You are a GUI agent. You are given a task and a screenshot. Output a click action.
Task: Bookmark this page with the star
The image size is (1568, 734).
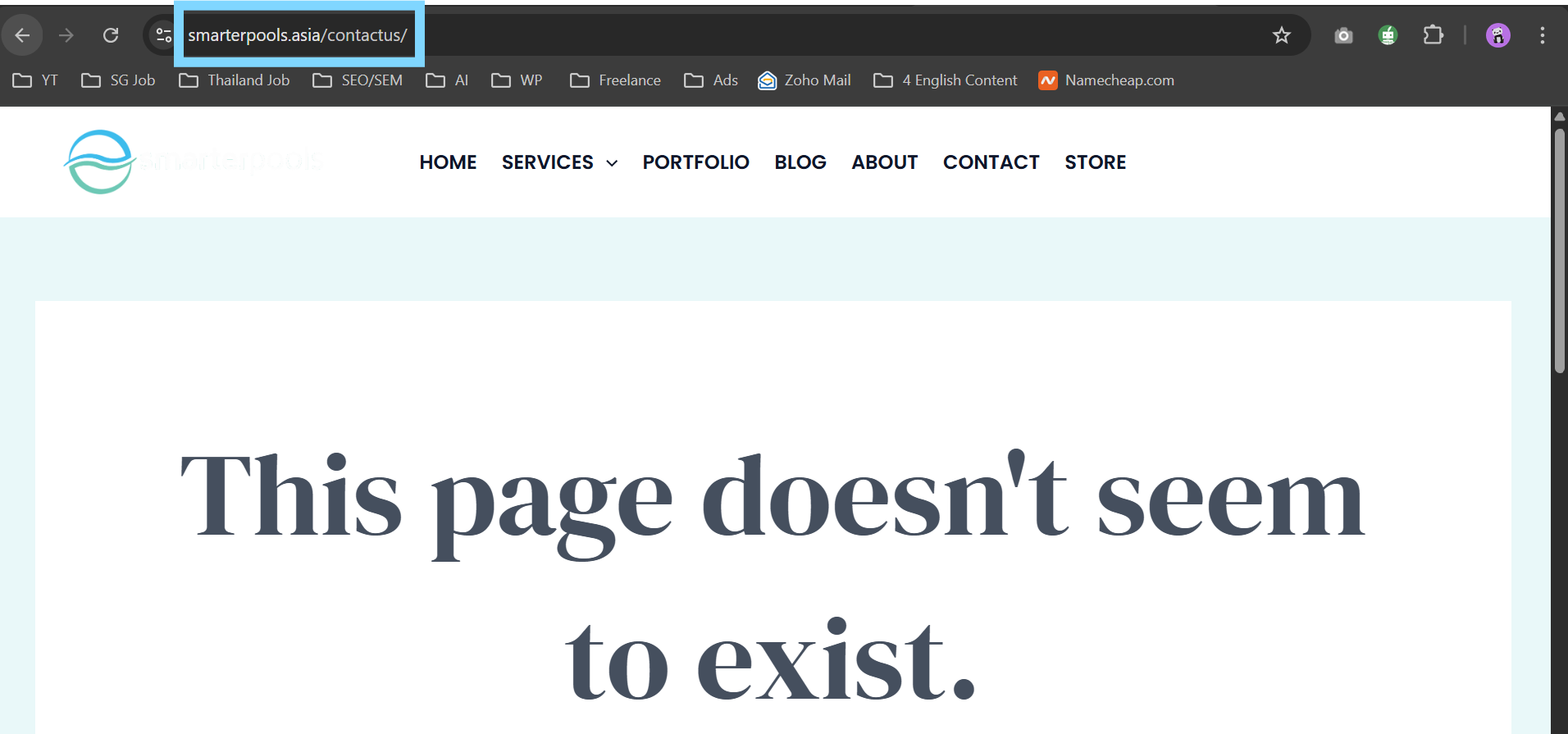click(1281, 35)
